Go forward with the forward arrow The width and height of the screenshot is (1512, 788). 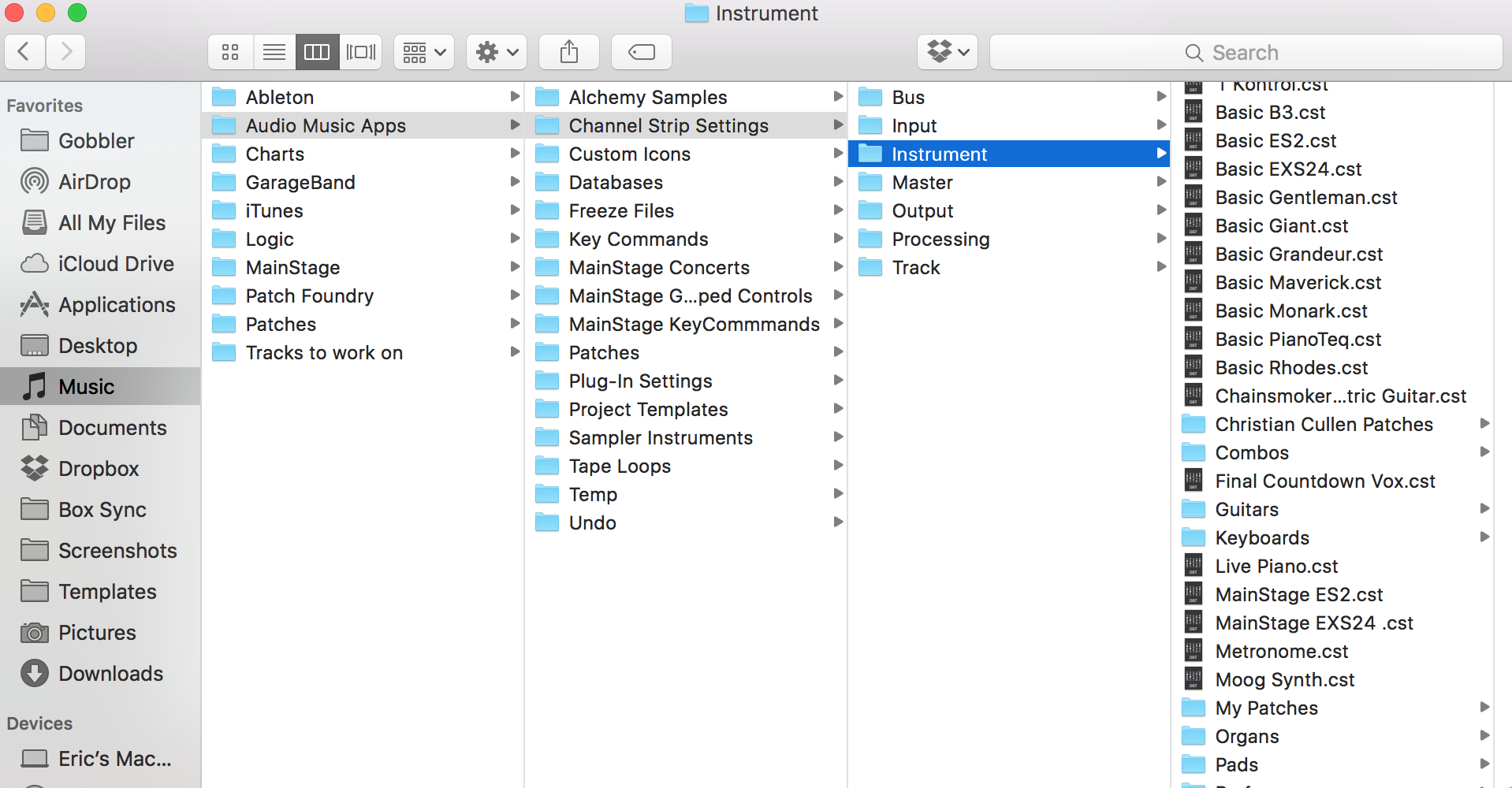[66, 52]
